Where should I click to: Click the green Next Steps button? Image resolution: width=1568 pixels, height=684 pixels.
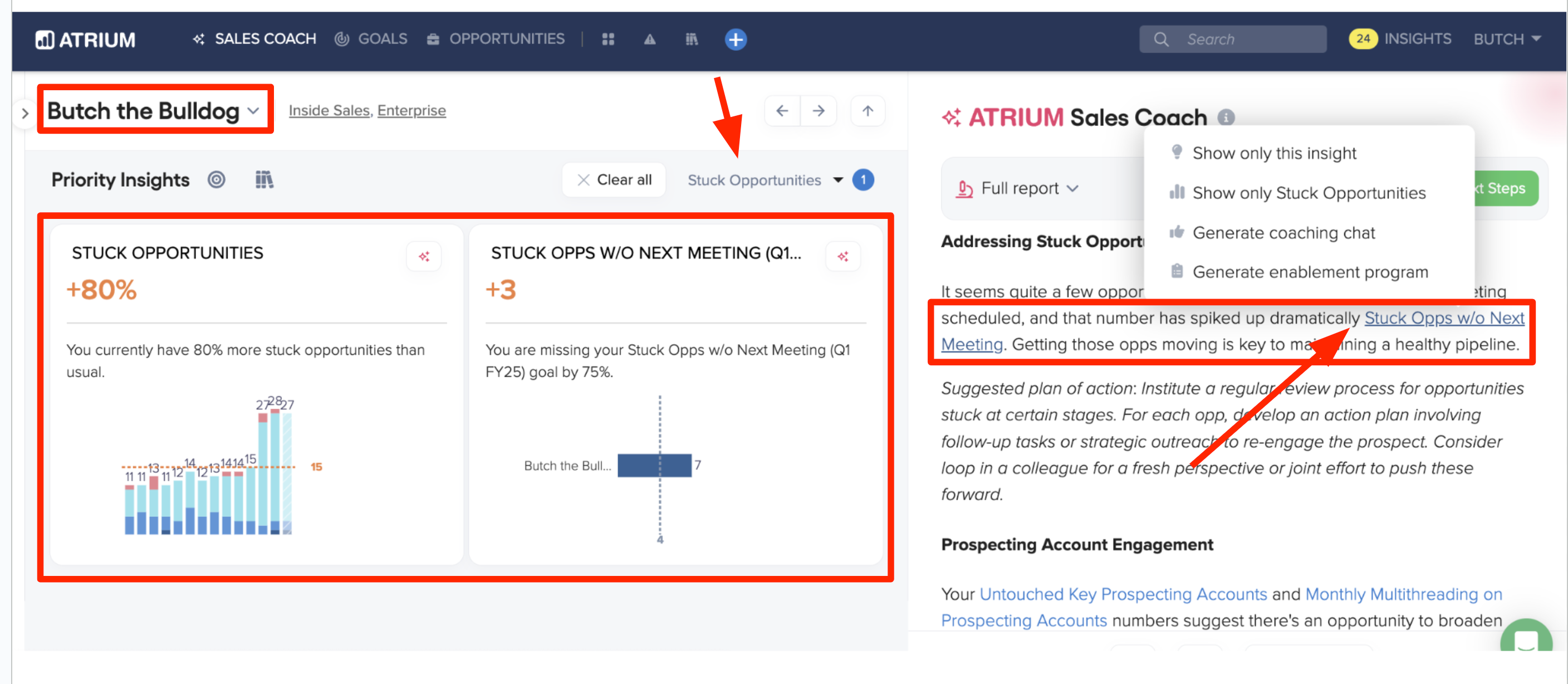[1507, 189]
